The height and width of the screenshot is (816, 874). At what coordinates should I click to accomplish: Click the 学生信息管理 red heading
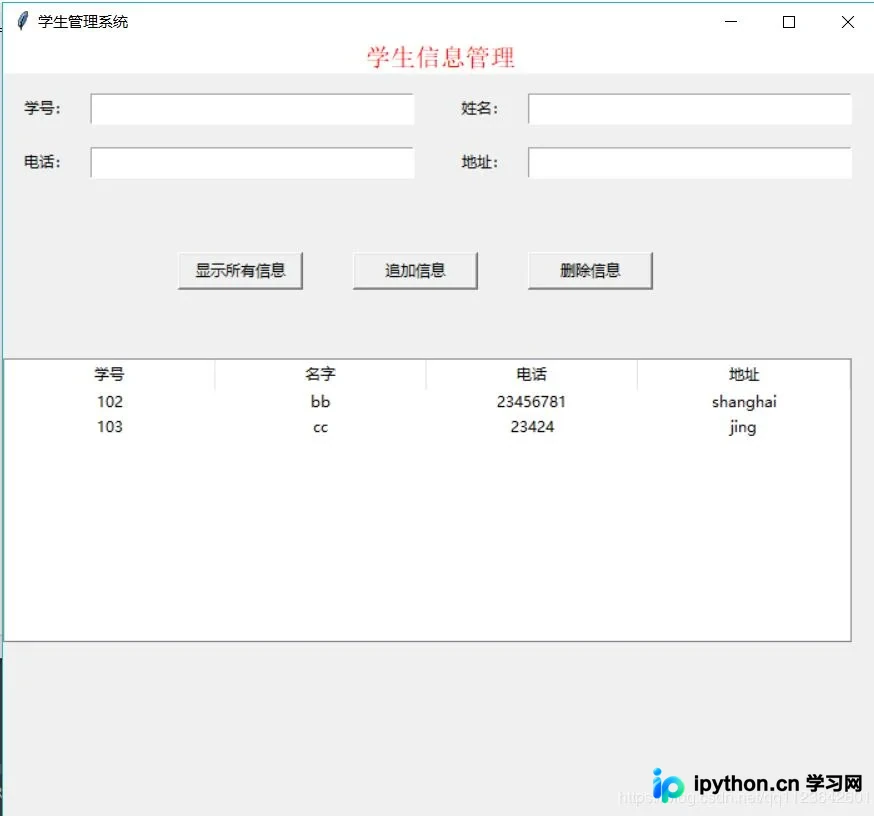[440, 57]
